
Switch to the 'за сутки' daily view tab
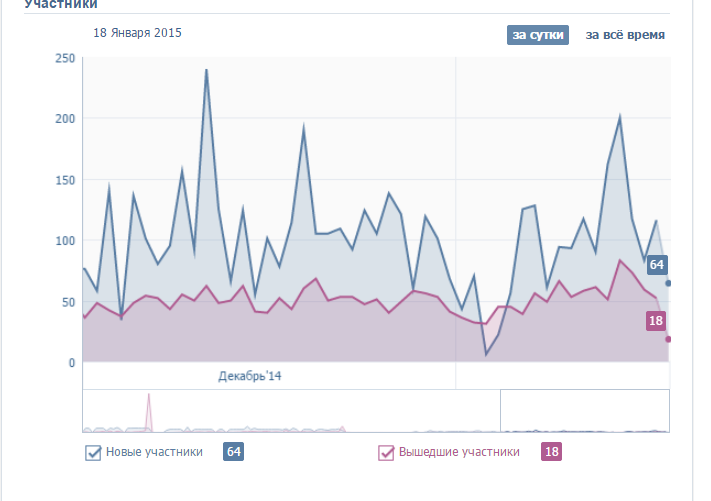538,35
